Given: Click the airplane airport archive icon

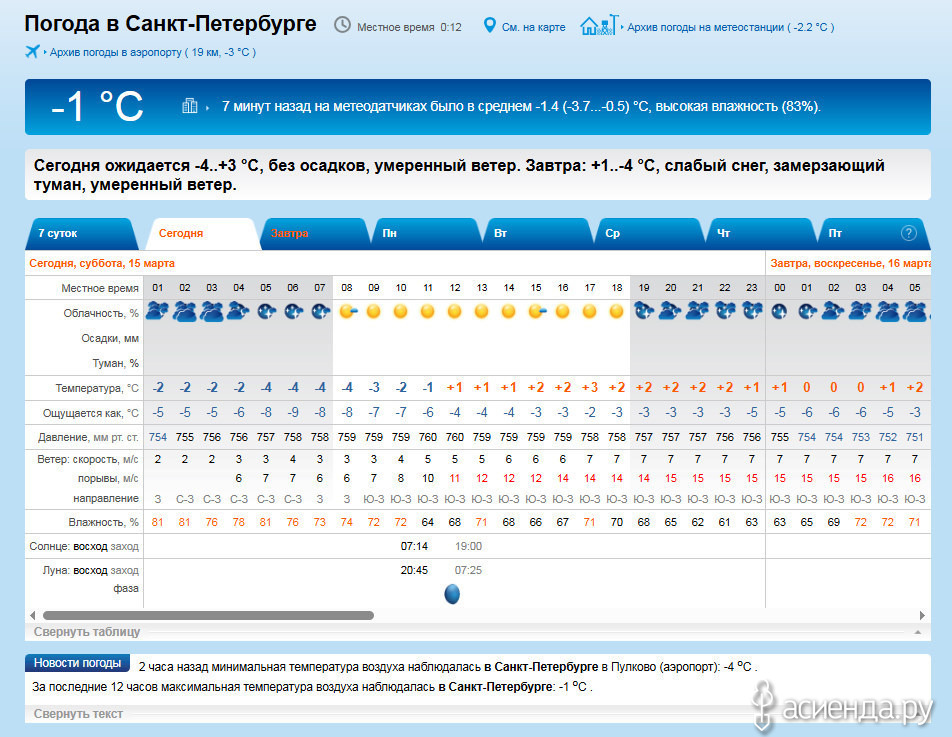Looking at the screenshot, I should (32, 52).
